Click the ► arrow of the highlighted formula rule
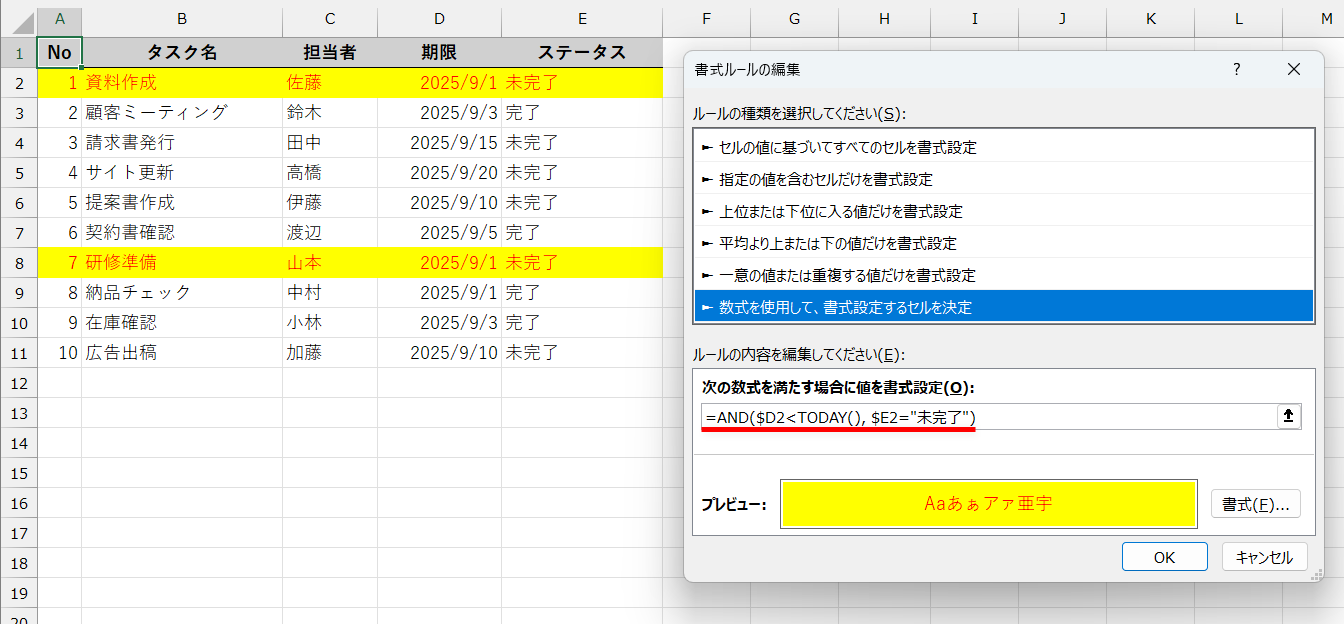This screenshot has height=624, width=1344. [x=707, y=306]
